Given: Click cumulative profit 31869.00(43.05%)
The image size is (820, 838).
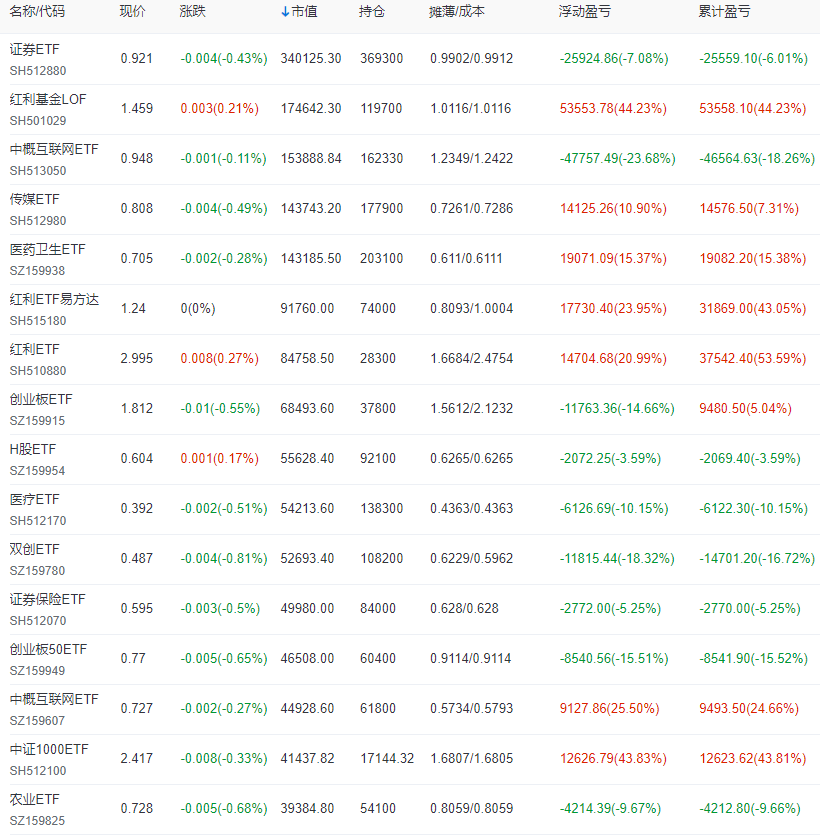Looking at the screenshot, I should coord(753,308).
